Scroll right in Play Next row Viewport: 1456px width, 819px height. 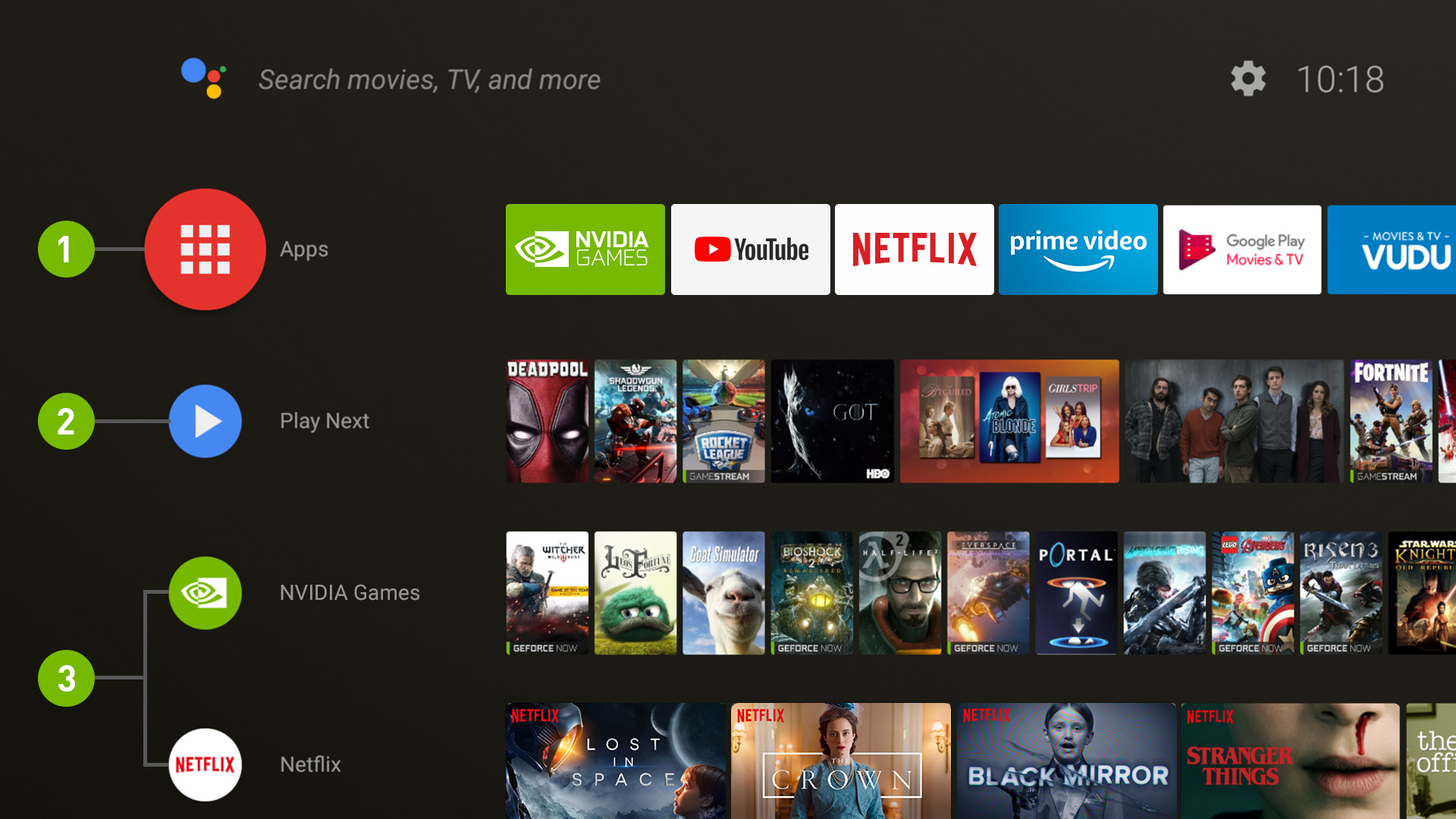pos(1445,420)
